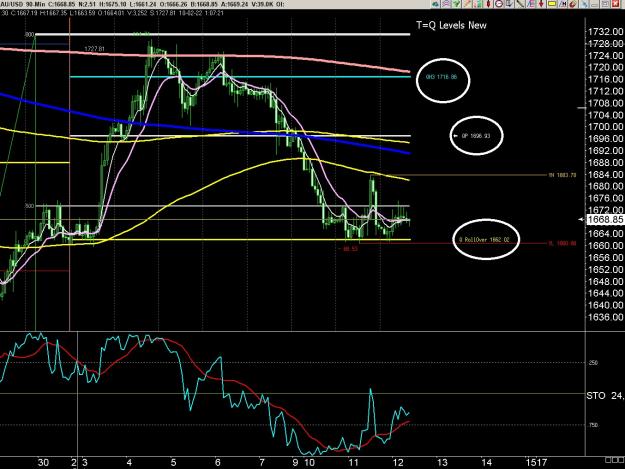This screenshot has width=625, height=469.
Task: Click date 13 on the time axis
Action: coord(442,463)
